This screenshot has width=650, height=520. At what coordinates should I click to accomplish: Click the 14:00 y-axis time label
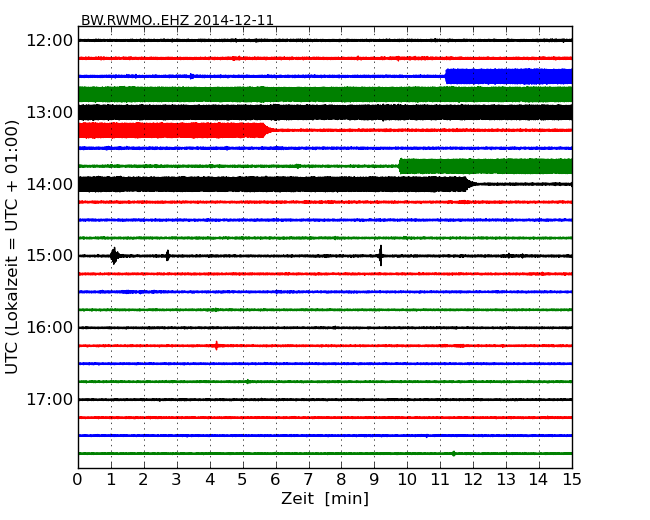pos(49,184)
